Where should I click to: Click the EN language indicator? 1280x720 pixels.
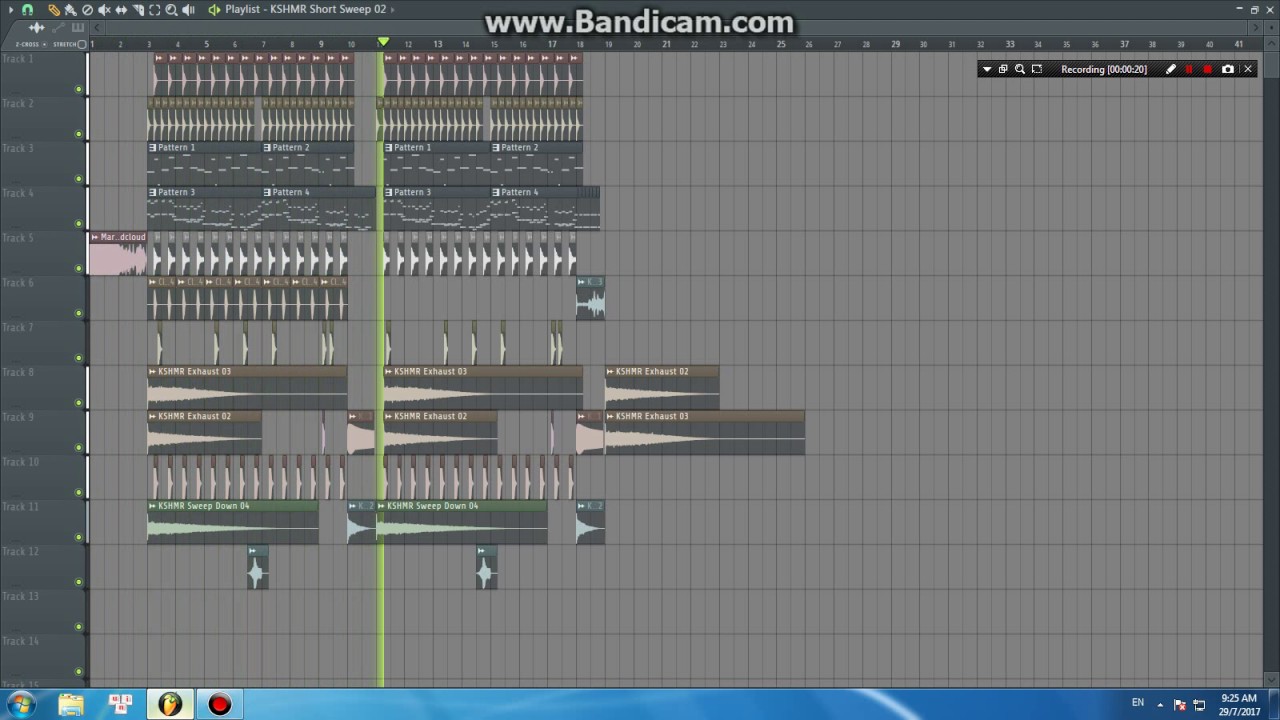coord(1138,703)
